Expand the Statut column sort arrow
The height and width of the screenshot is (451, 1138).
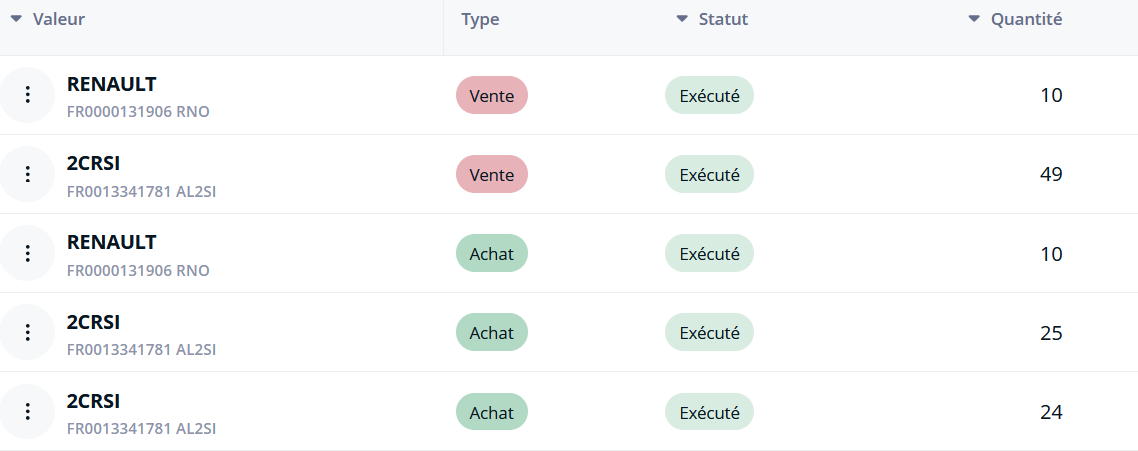[682, 19]
